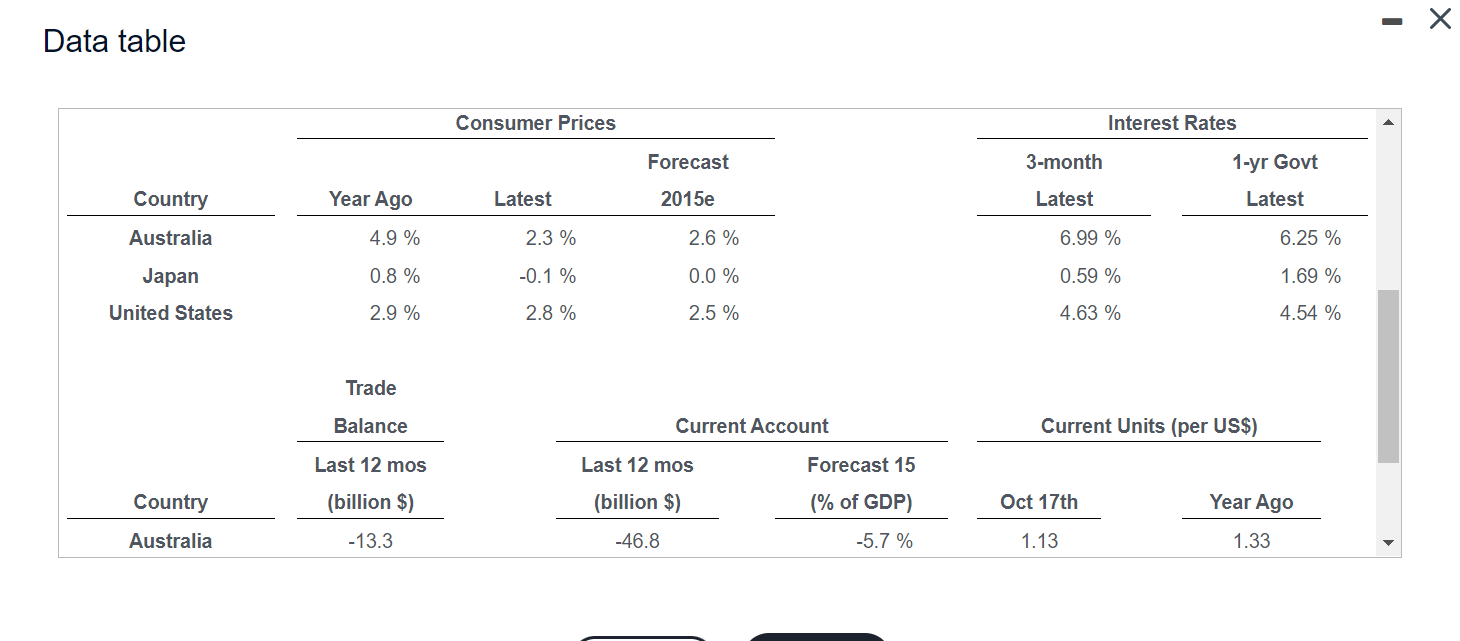
Task: Click the Year Ago column header
Action: pos(371,199)
